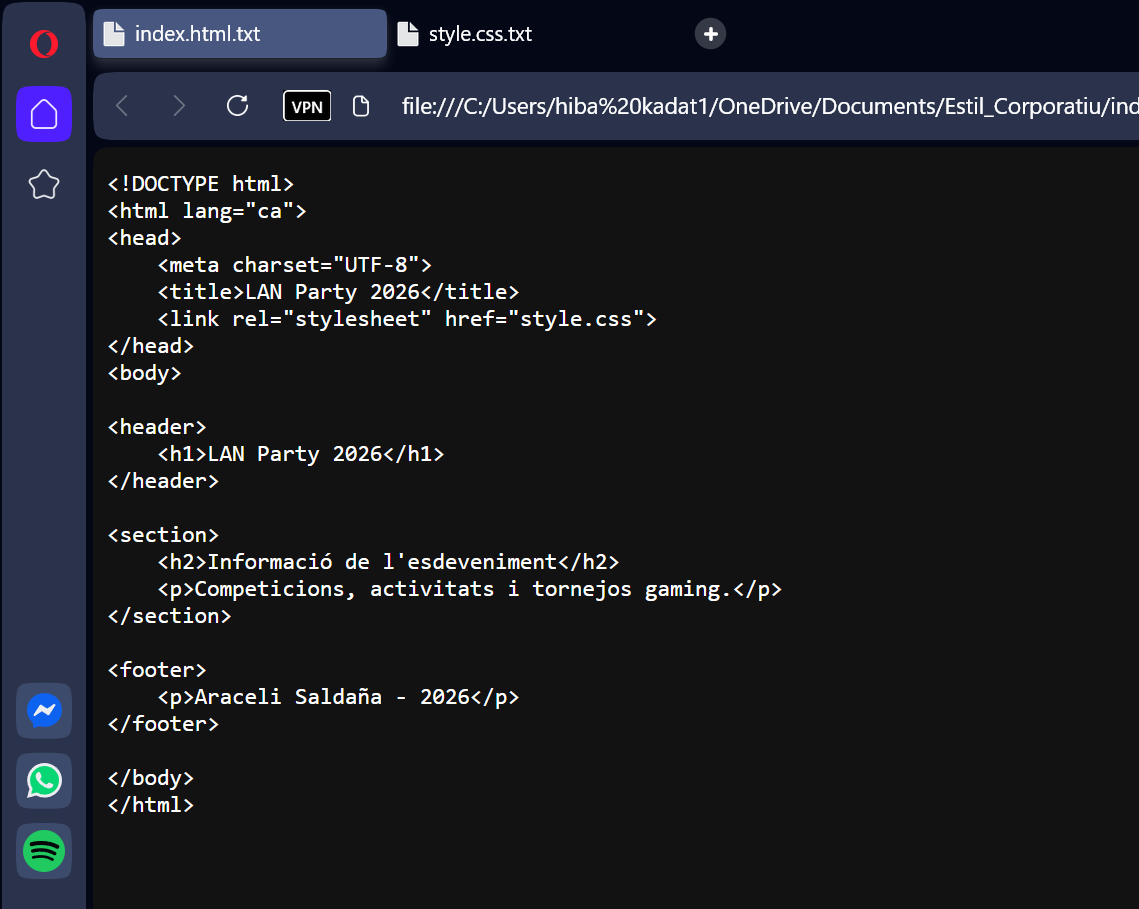Screen dimensions: 1139x909
Task: Go forward to next page
Action: coord(179,106)
